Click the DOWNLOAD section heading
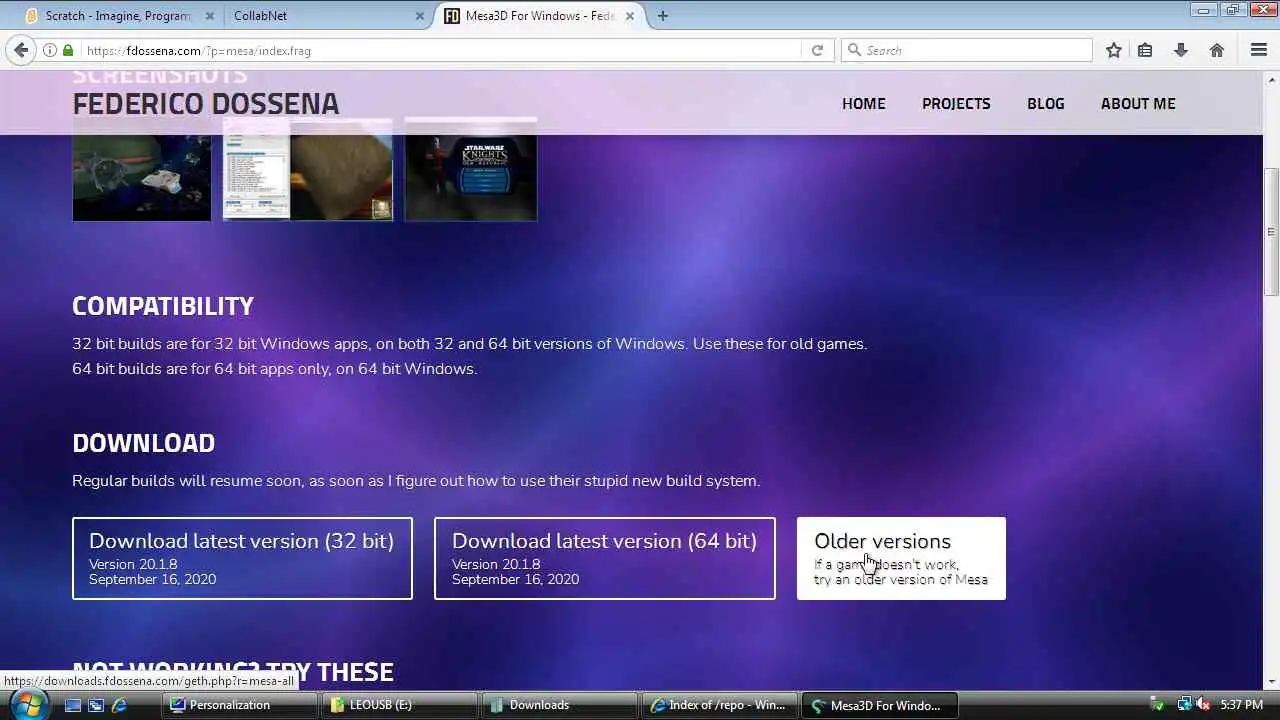Screen dimensions: 1280x720 coord(143,443)
